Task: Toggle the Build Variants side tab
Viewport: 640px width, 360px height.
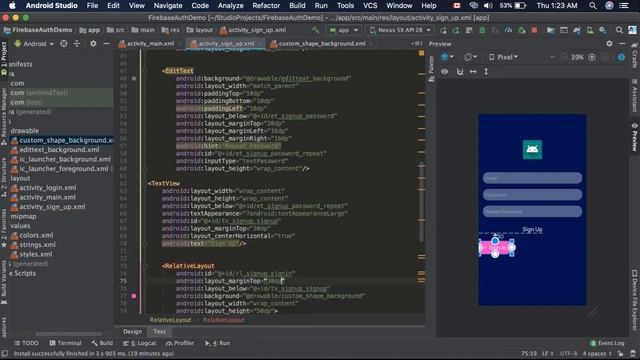Action: tap(4, 282)
